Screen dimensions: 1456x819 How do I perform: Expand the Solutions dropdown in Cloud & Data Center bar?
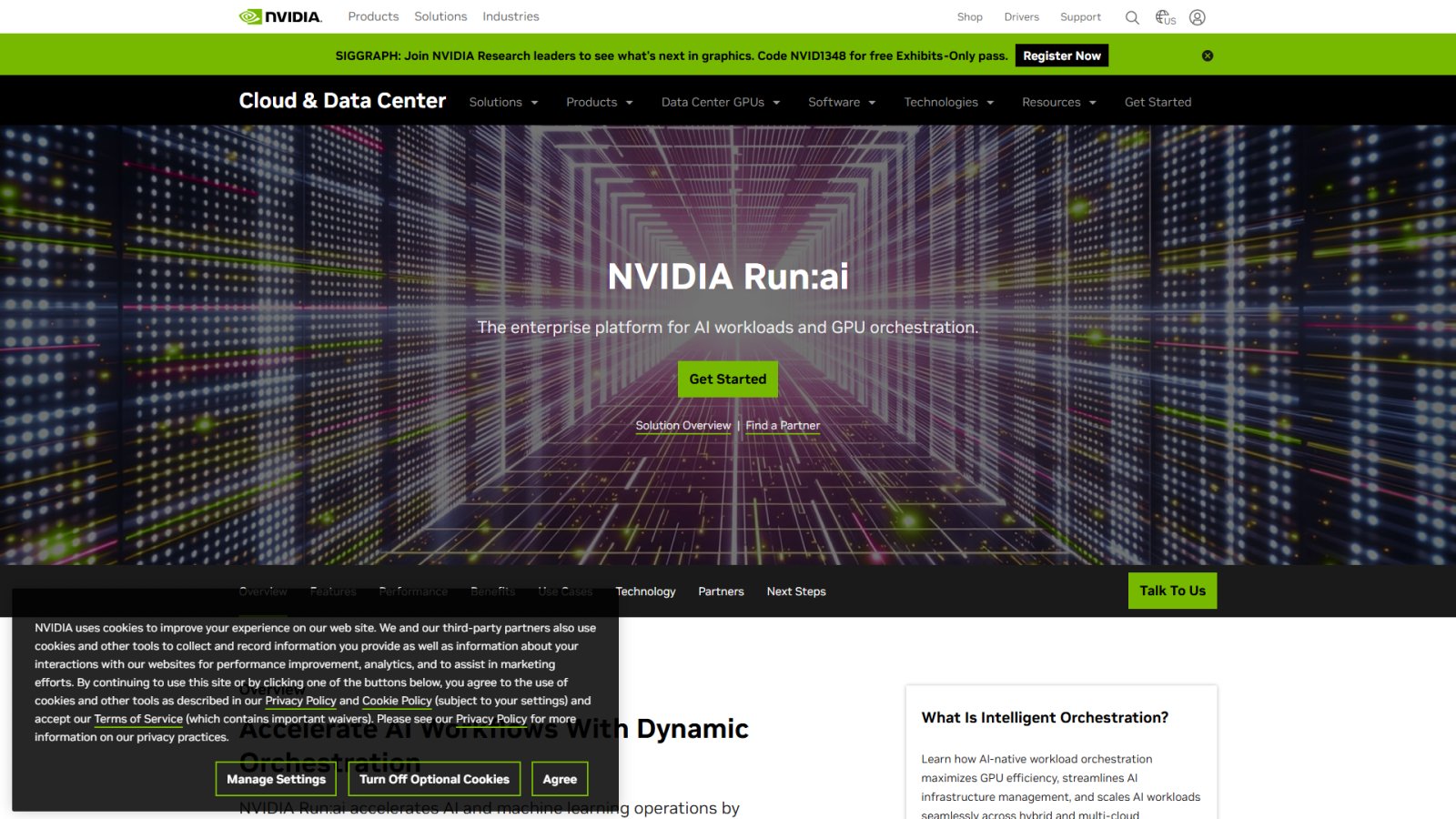click(503, 102)
